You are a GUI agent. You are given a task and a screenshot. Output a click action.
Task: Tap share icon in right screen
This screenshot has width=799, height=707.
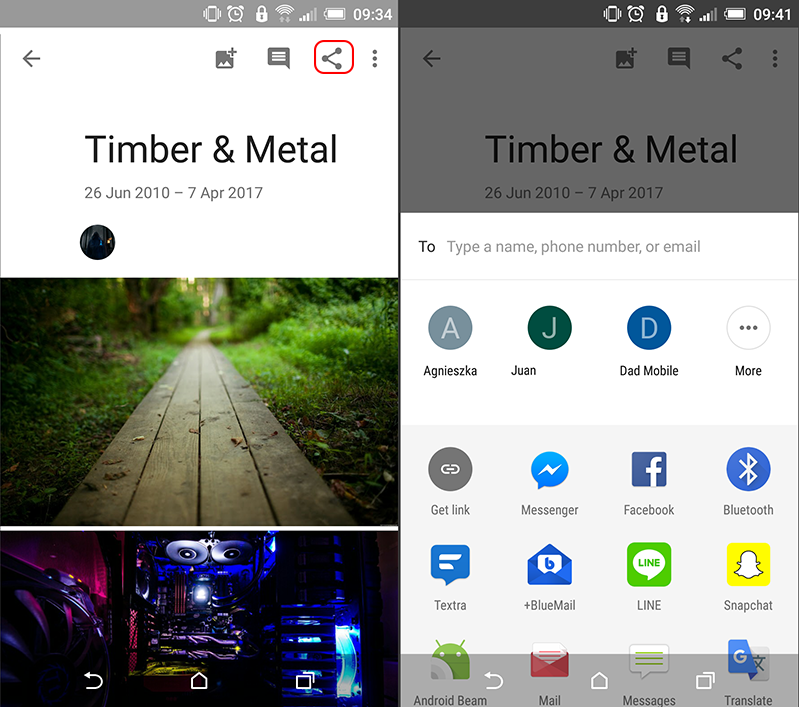pos(732,59)
